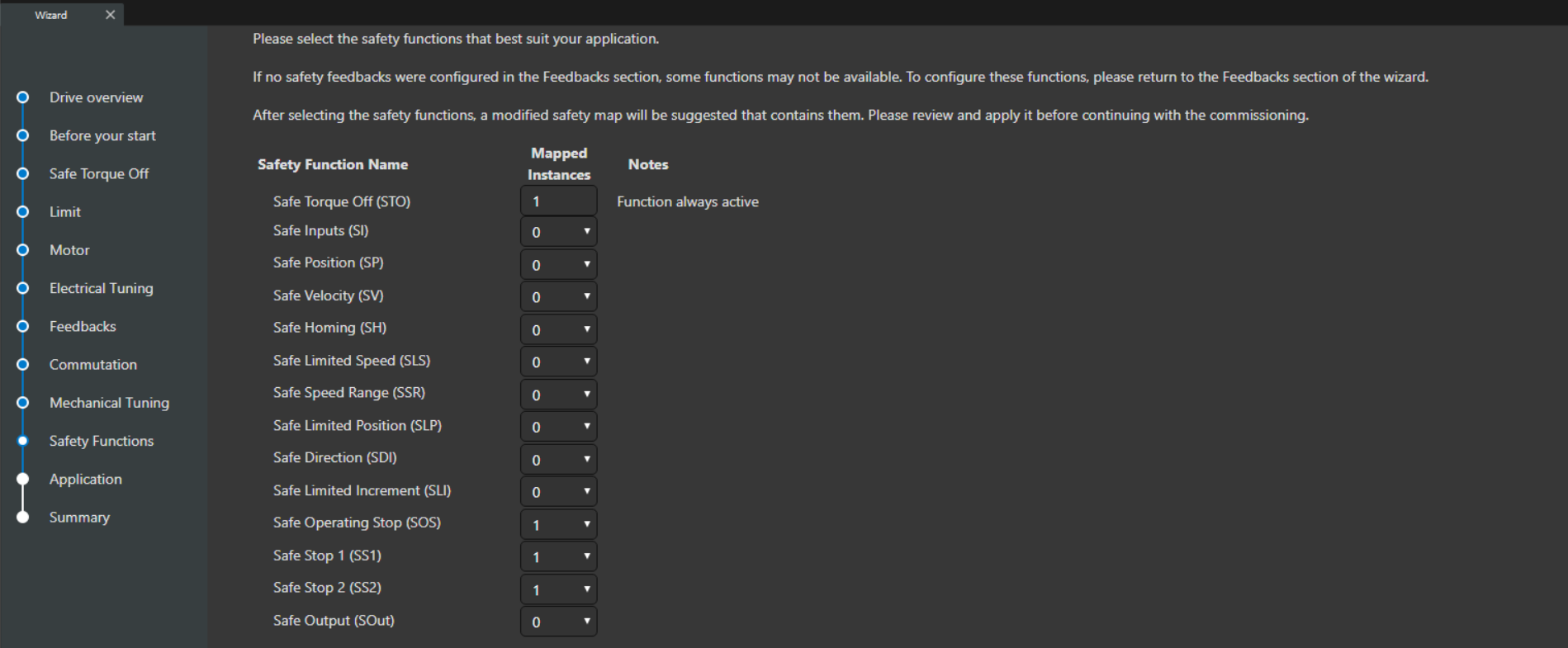Go to Mechanical Tuning wizard step
1568x648 pixels.
pyautogui.click(x=109, y=403)
